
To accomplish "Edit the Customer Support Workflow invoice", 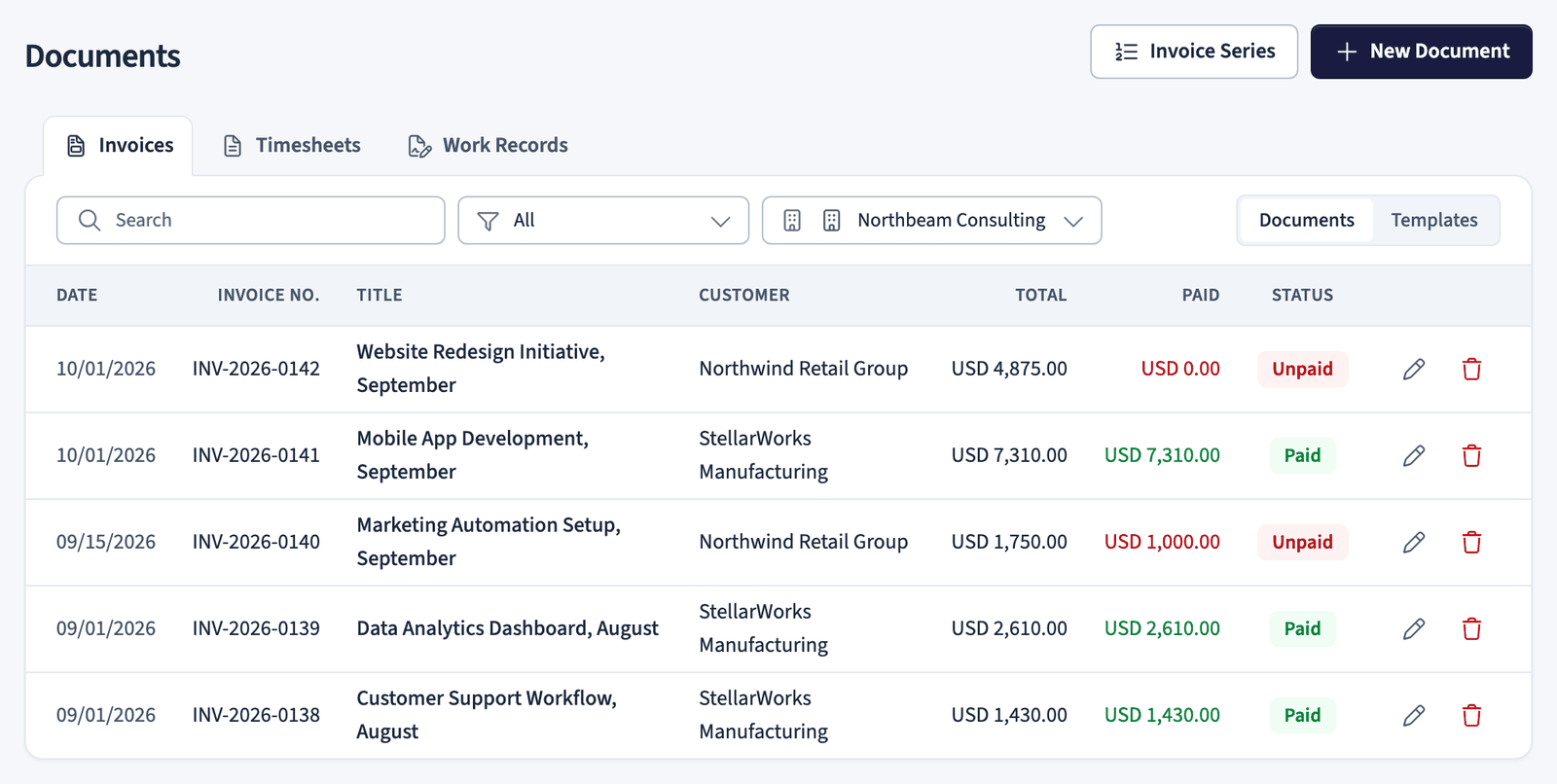I will coord(1414,715).
